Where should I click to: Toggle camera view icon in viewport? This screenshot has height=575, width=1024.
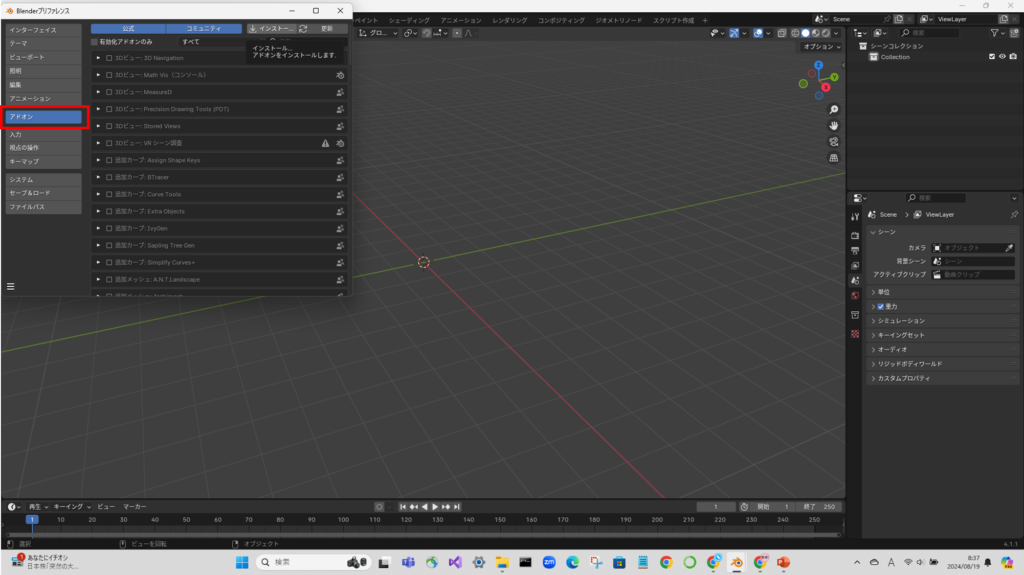click(x=834, y=142)
